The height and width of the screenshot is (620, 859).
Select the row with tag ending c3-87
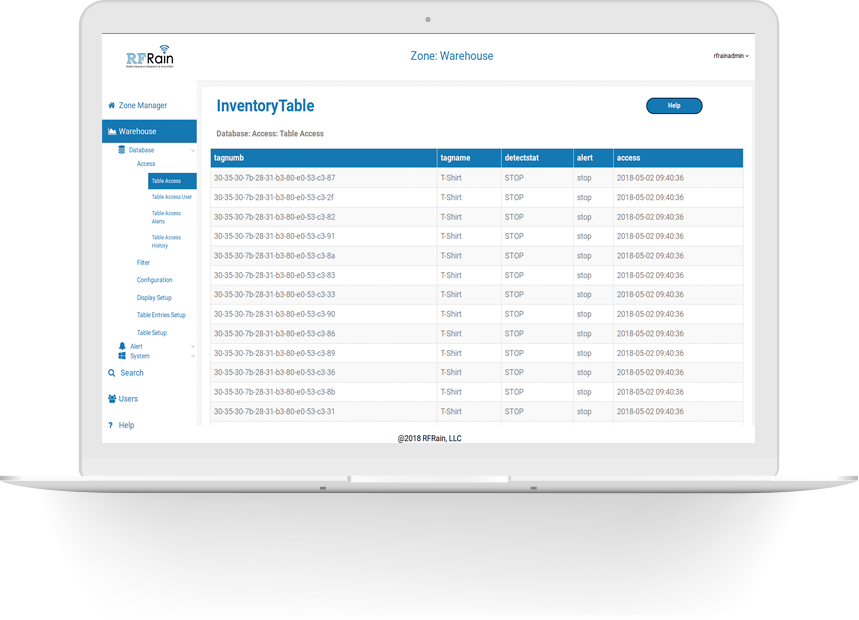(274, 178)
